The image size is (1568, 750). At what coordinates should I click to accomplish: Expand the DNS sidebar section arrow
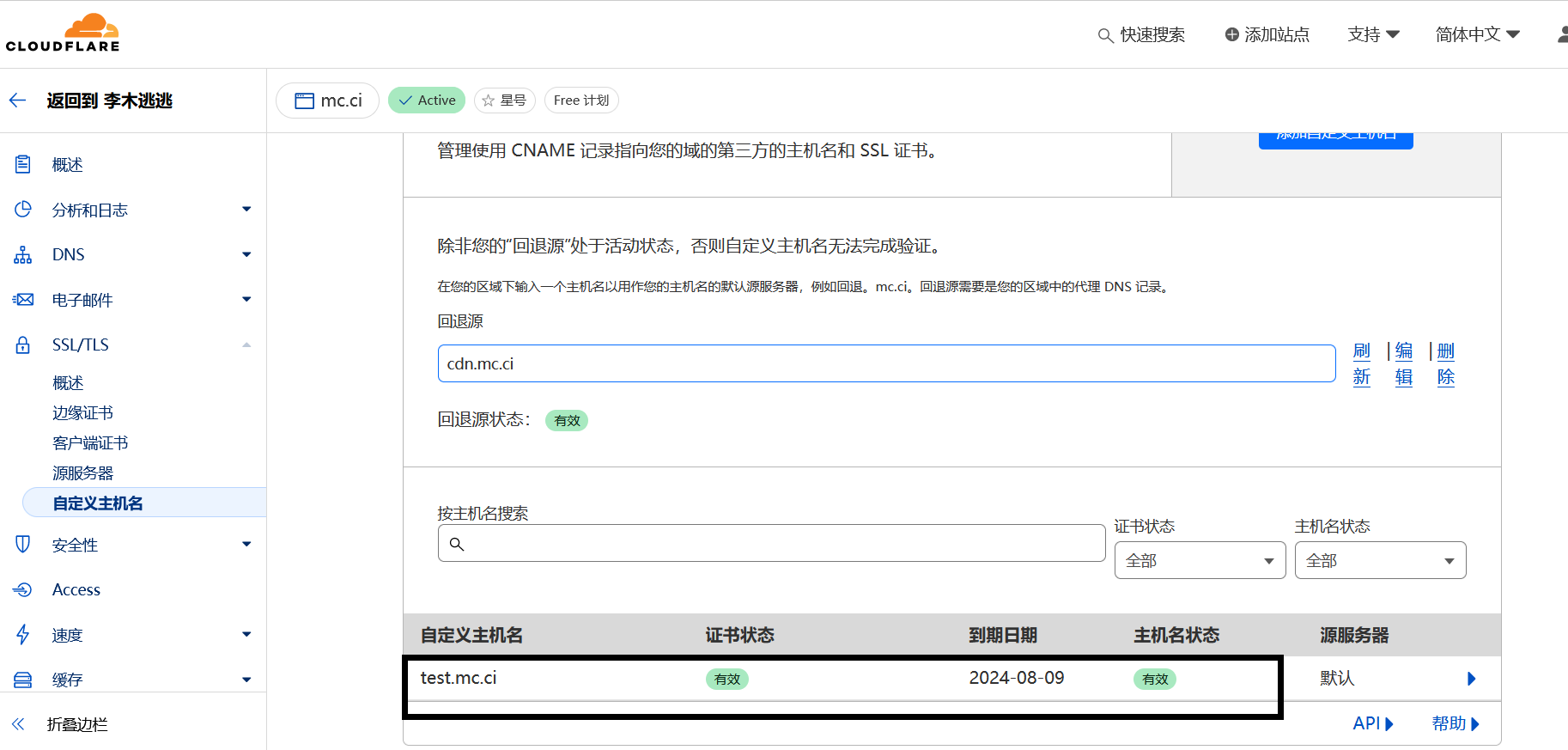point(246,254)
